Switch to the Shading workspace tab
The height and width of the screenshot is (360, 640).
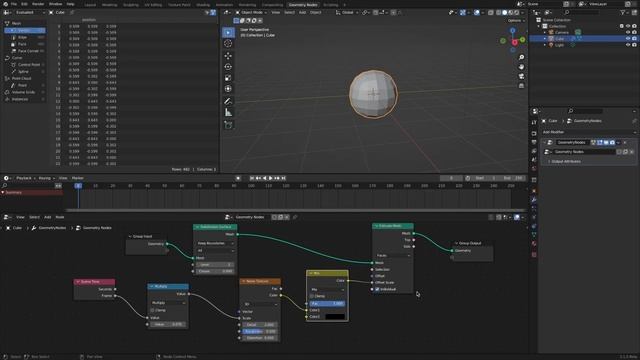pyautogui.click(x=203, y=4)
